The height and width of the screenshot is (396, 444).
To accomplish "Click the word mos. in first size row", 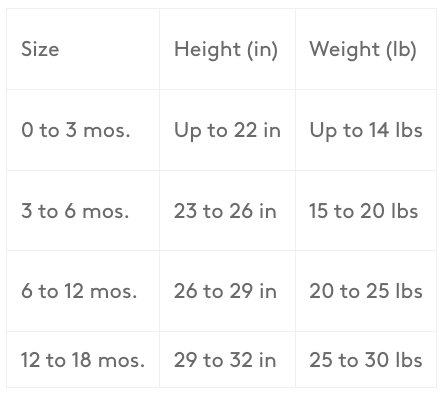I will (107, 130).
